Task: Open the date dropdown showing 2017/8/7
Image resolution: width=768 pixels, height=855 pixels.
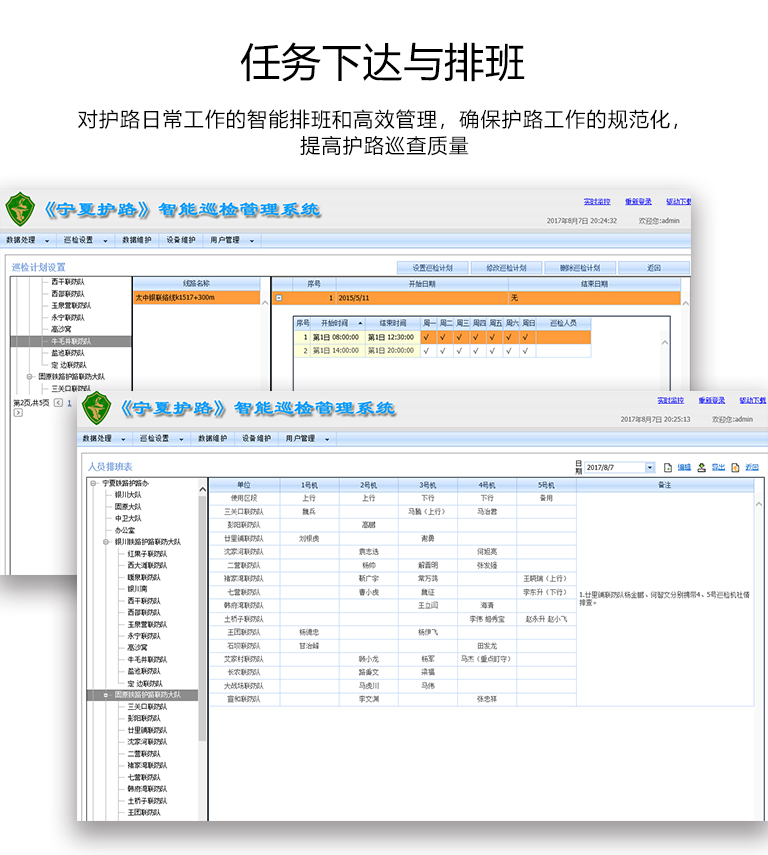Action: pos(649,467)
